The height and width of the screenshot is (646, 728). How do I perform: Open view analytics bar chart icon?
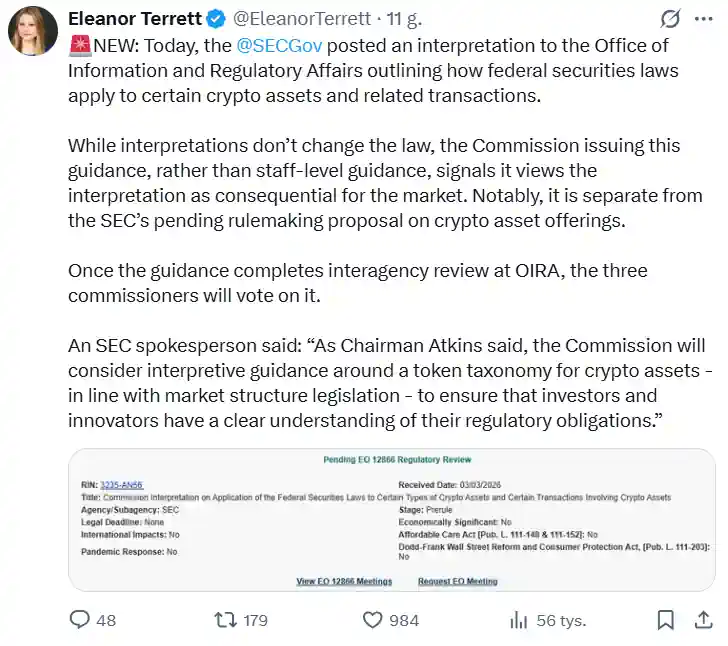(518, 620)
